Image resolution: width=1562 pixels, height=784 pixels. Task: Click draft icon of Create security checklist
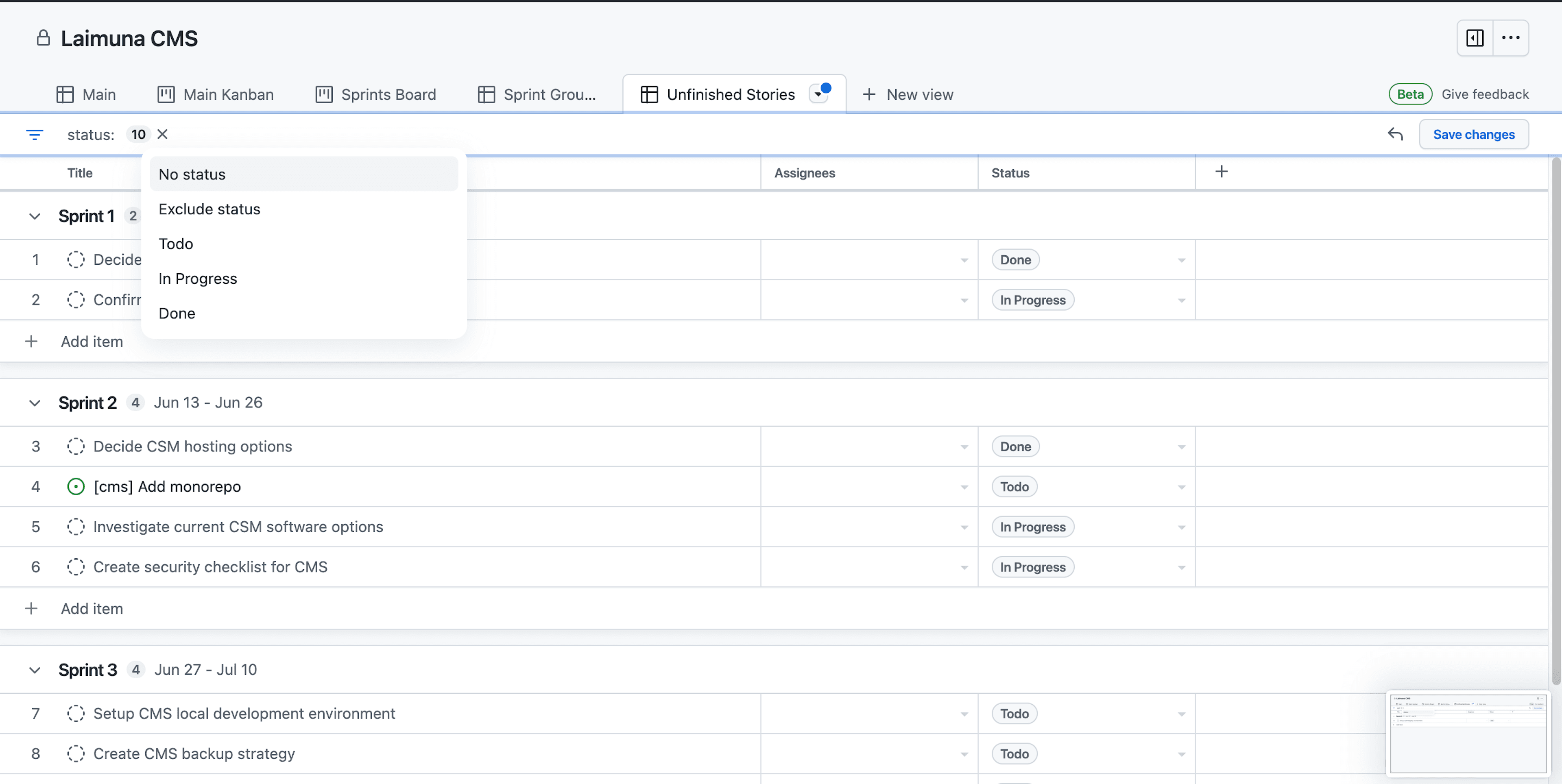[76, 566]
